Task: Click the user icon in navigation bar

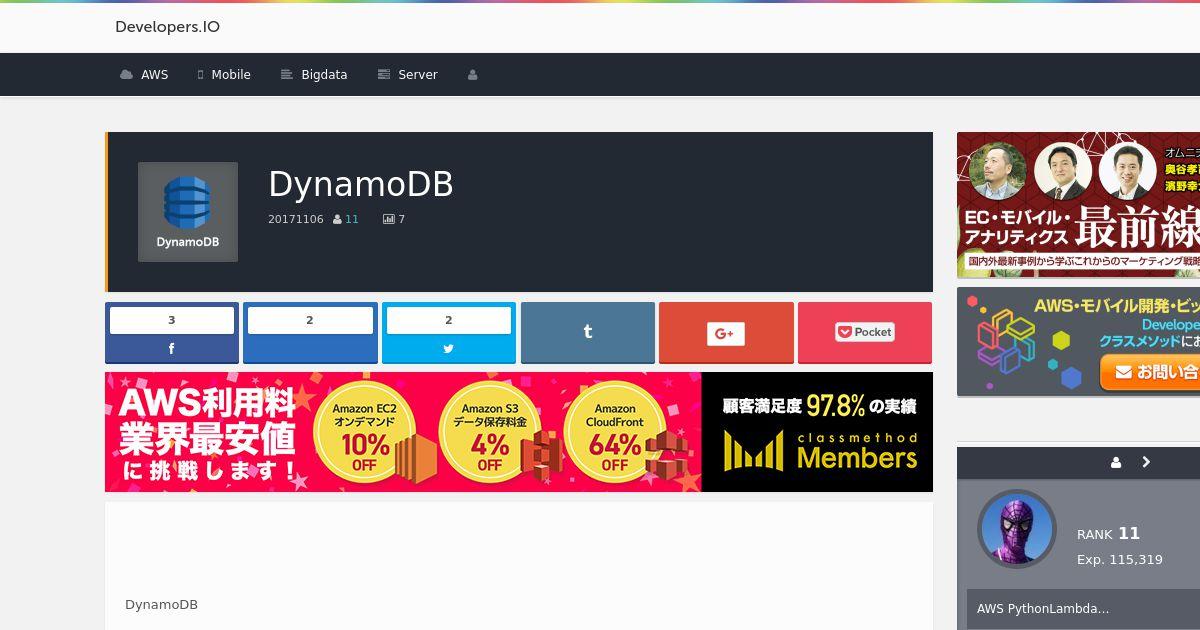Action: pyautogui.click(x=472, y=75)
